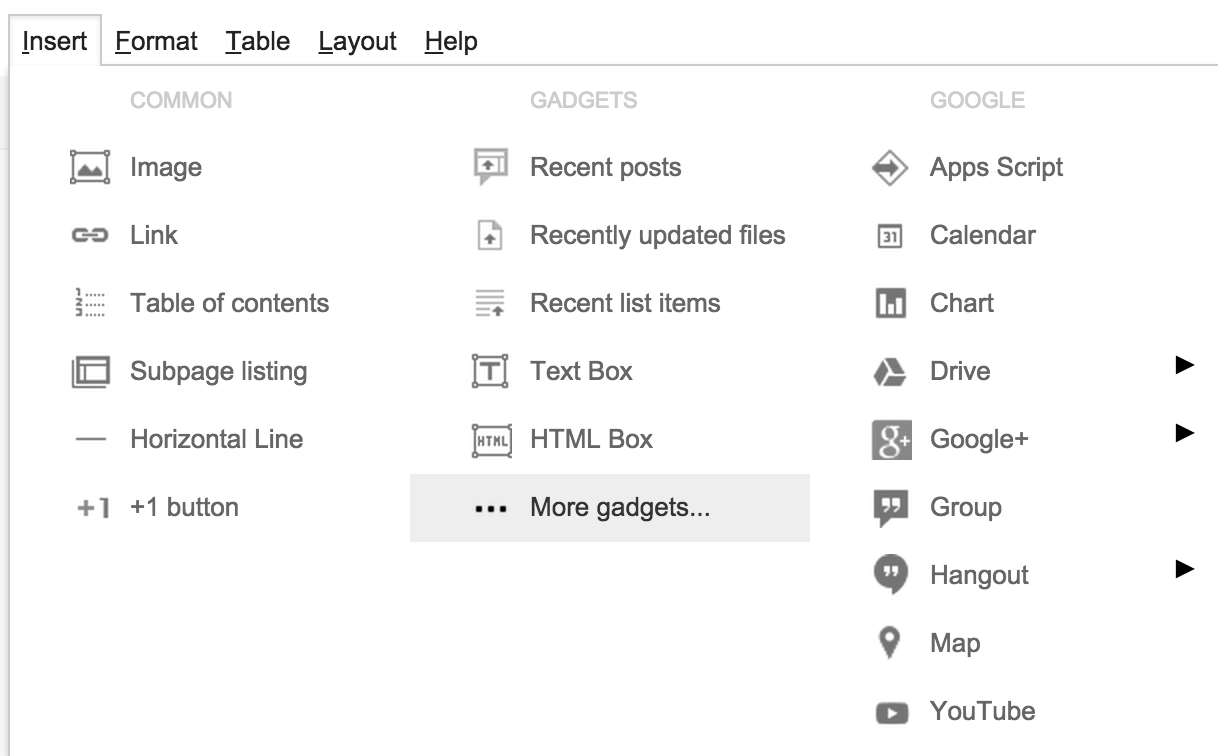Open the Format menu

156,41
